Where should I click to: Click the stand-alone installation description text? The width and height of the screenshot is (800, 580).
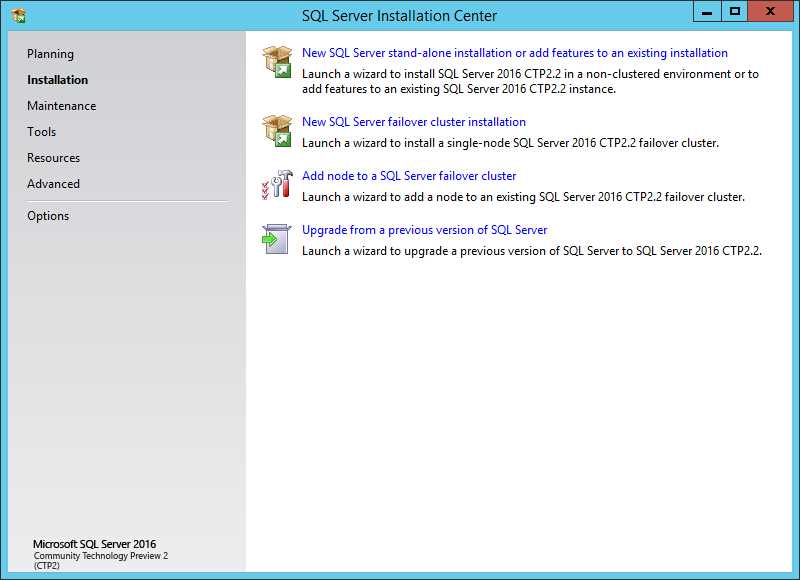pyautogui.click(x=531, y=82)
